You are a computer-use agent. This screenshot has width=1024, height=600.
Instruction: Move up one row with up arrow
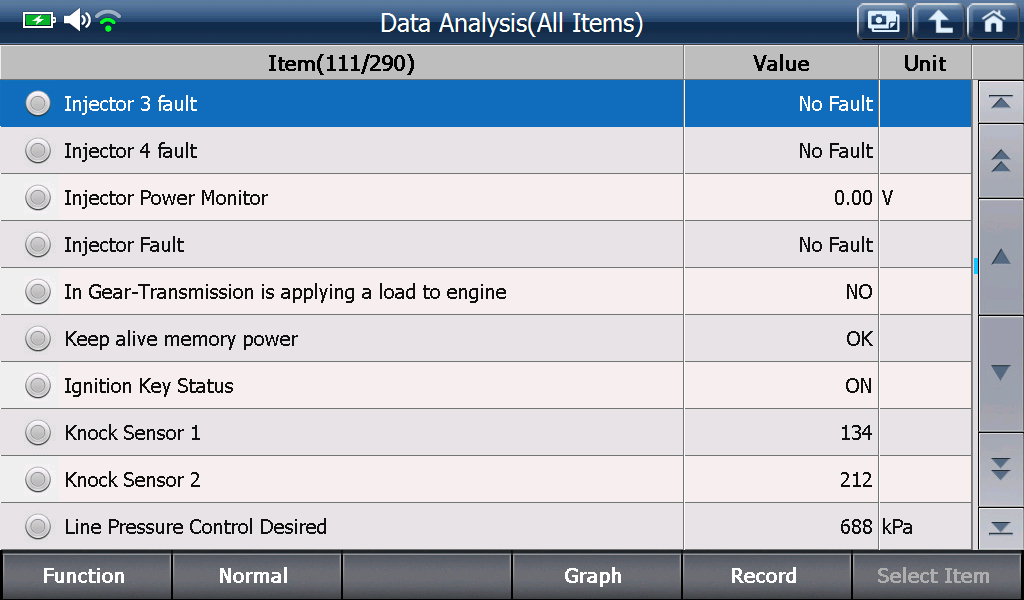point(1000,257)
